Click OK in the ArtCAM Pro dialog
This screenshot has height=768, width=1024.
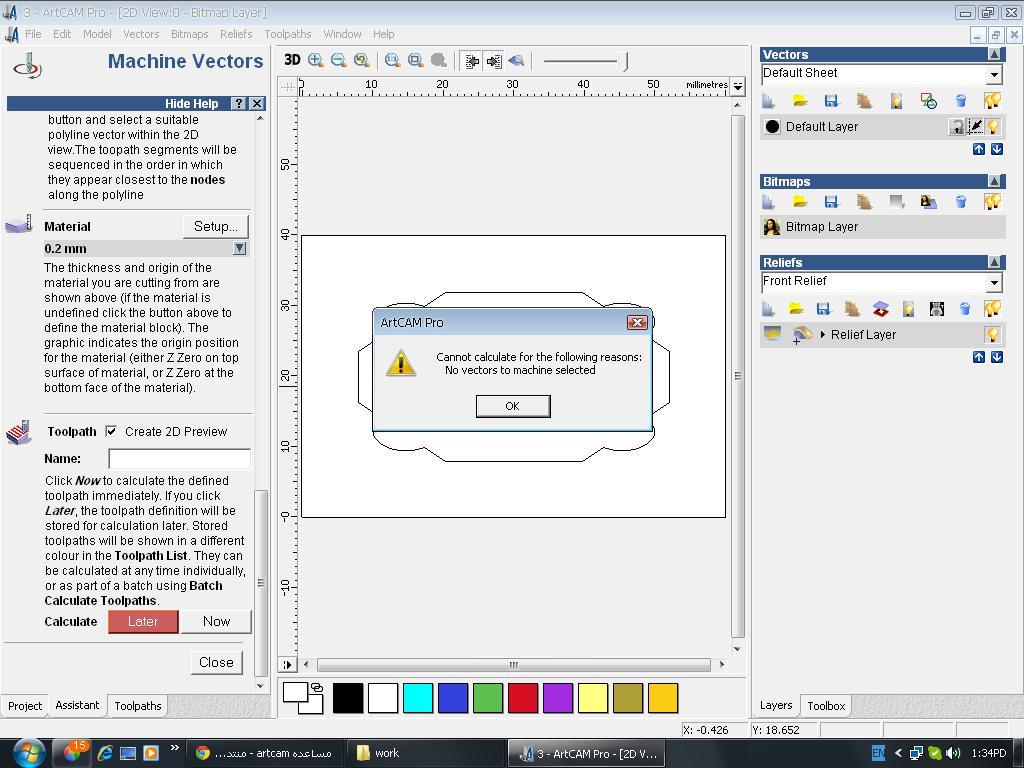click(x=513, y=406)
